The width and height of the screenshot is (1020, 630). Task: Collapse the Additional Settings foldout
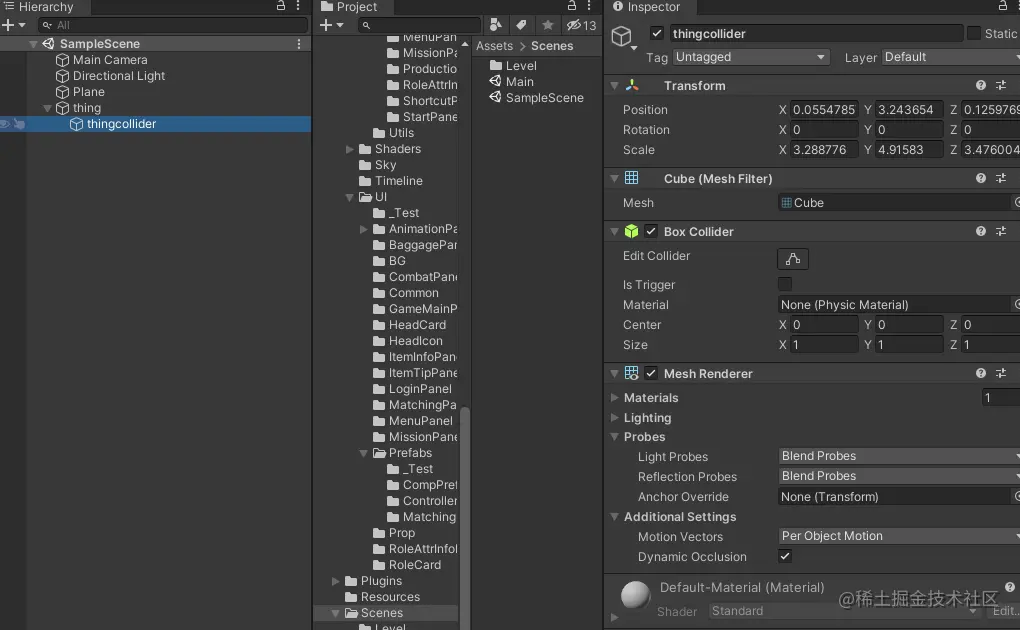[614, 517]
